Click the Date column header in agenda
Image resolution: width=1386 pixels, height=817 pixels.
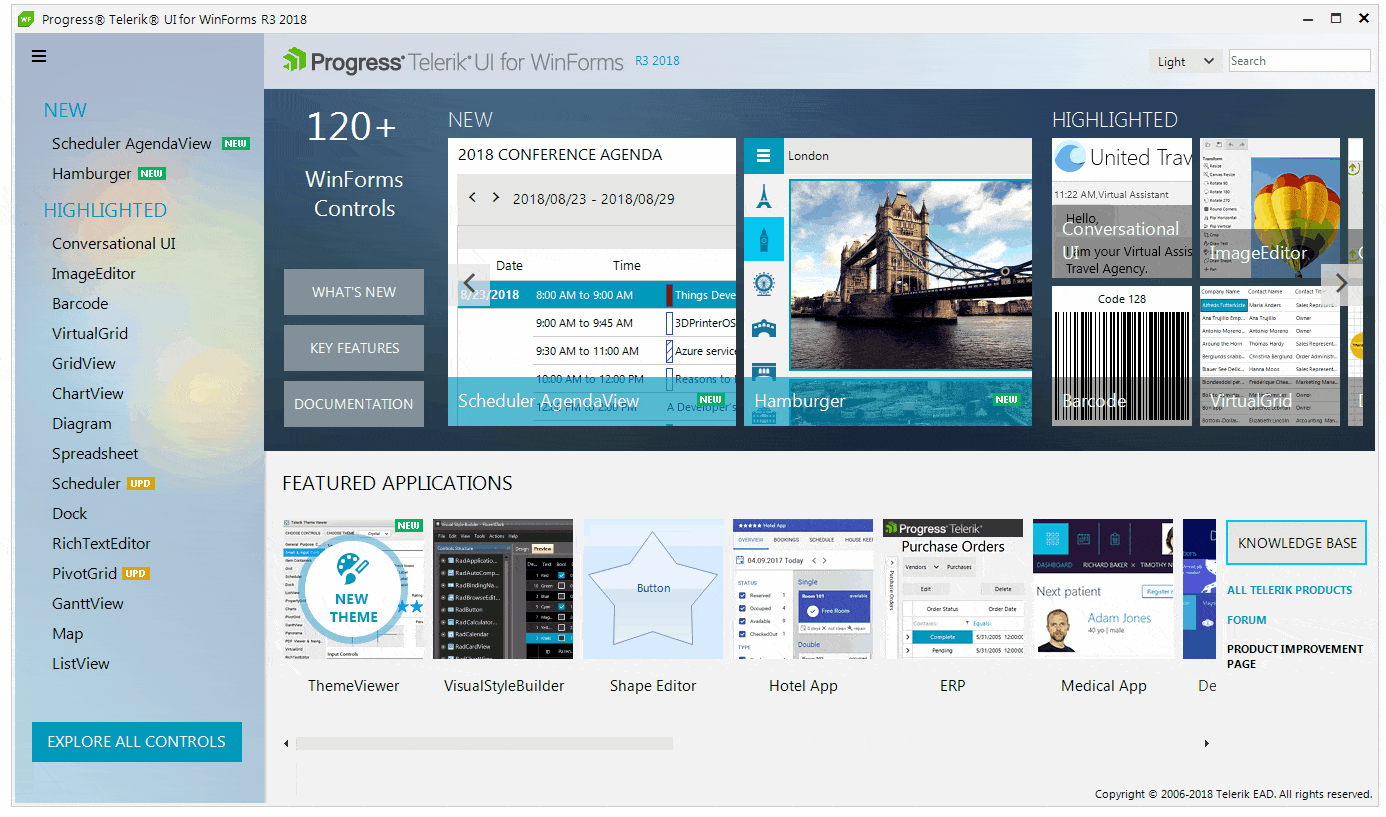click(509, 265)
